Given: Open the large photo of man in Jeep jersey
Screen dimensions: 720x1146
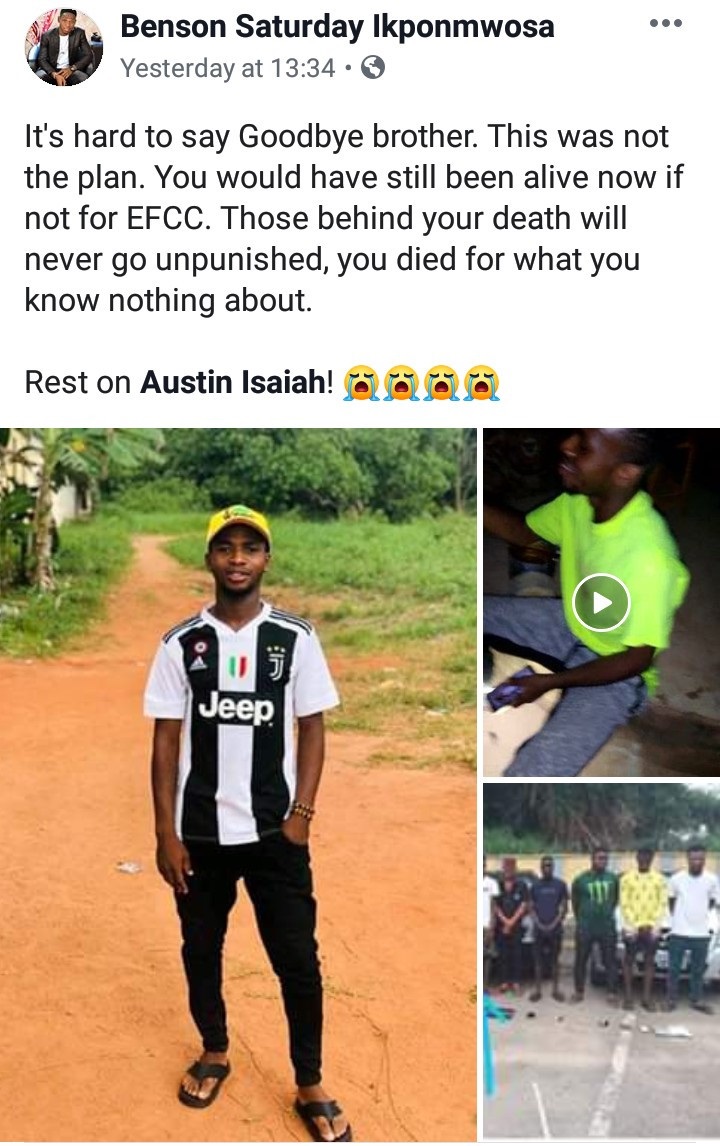Looking at the screenshot, I should pyautogui.click(x=238, y=783).
